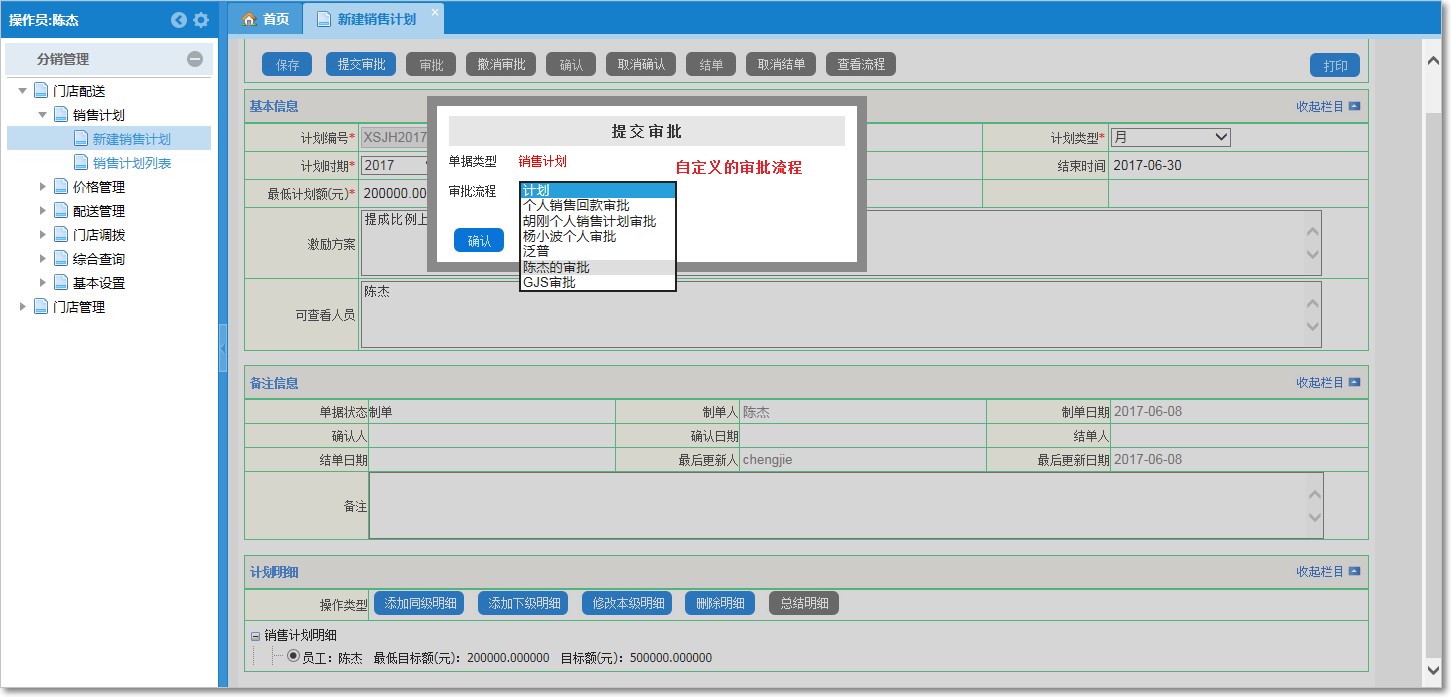Click the document icon beside 门店配送
This screenshot has height=697, width=1451.
pos(42,89)
